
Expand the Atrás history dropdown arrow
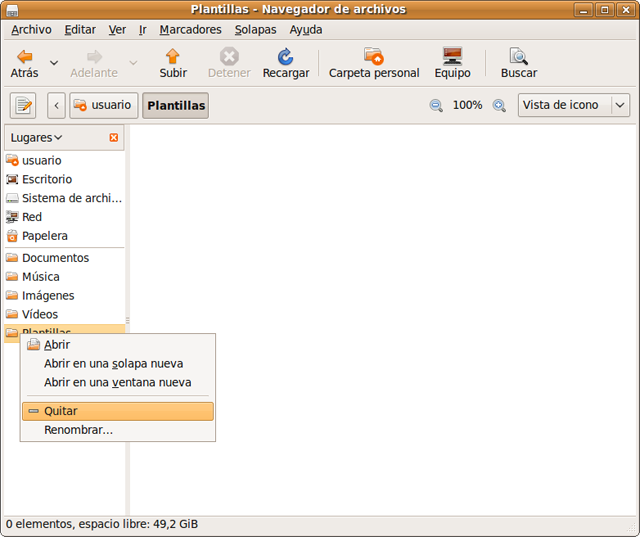[54, 63]
